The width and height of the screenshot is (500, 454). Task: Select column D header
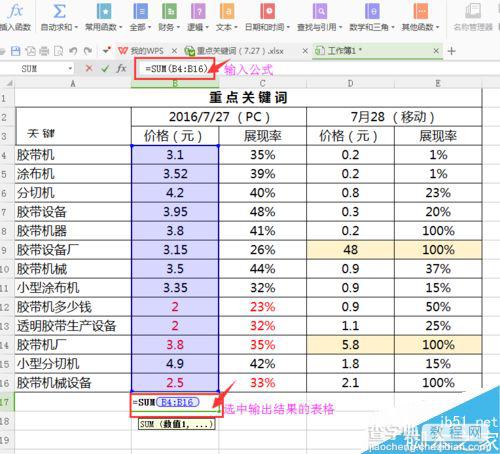(350, 83)
